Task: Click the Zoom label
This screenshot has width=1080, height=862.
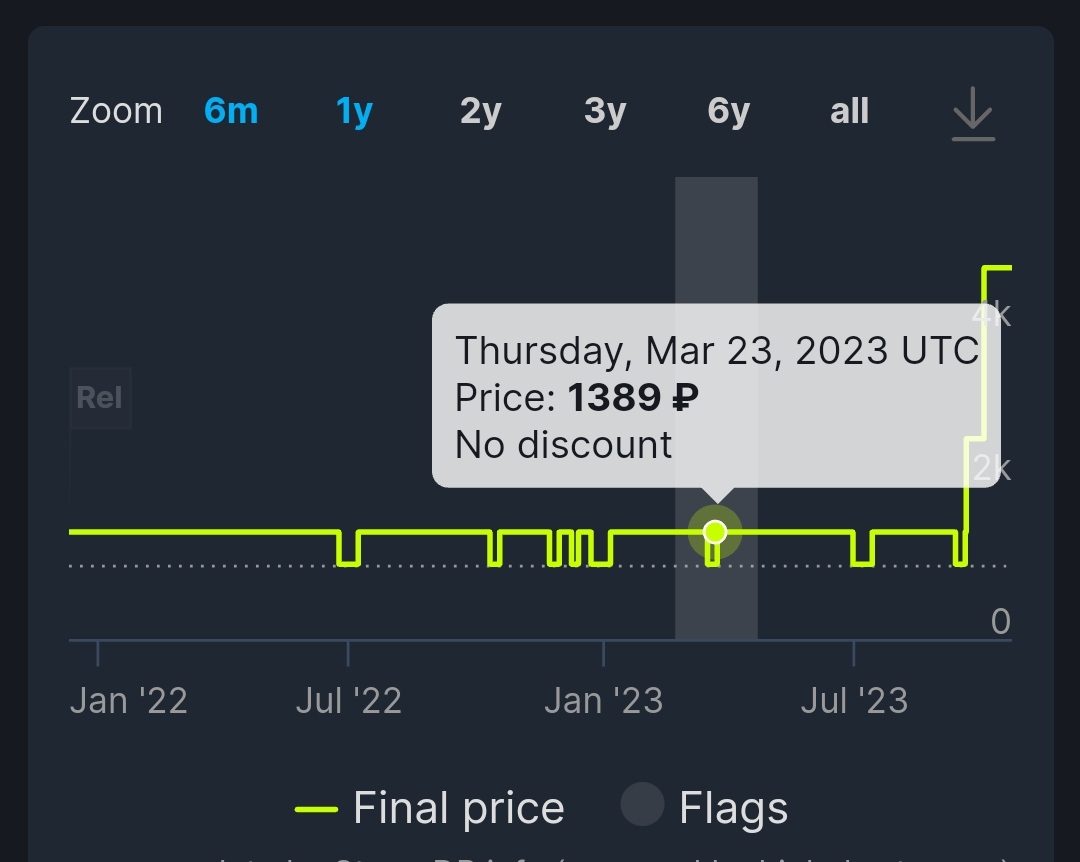Action: [116, 111]
